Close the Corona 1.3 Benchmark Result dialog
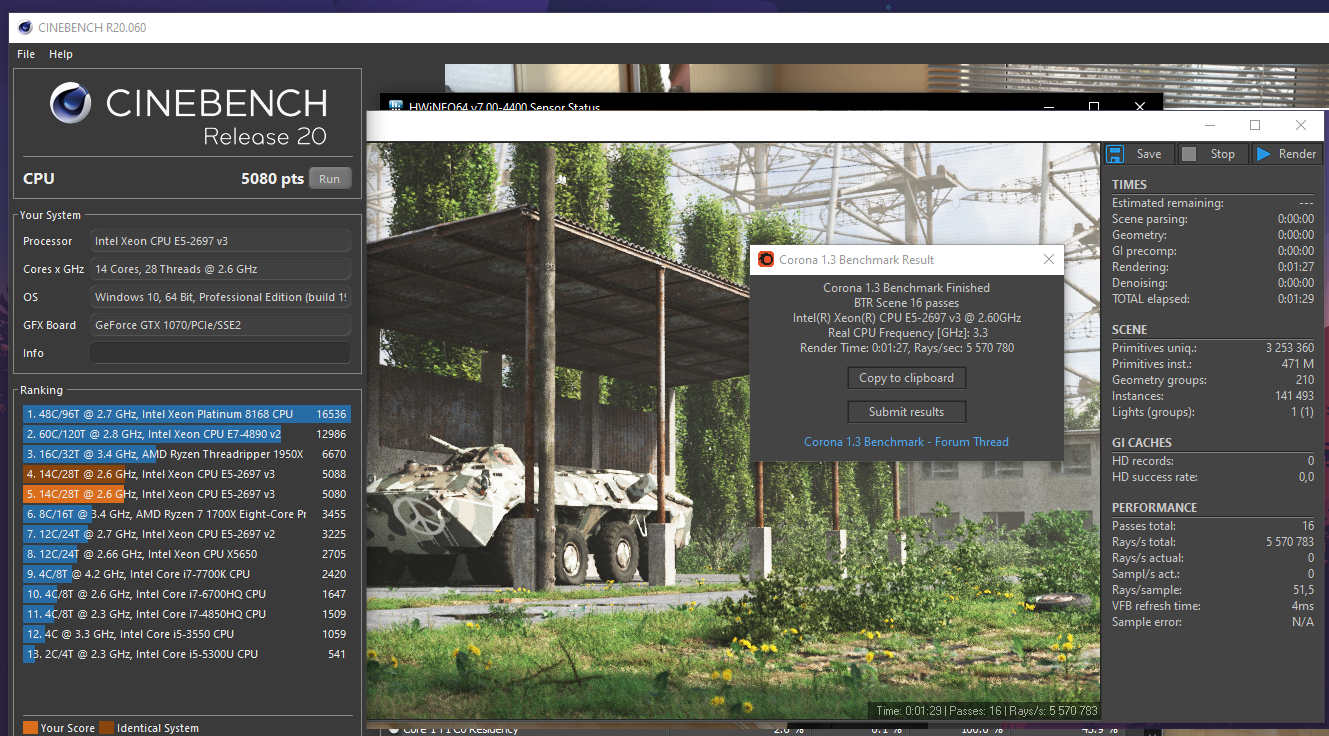1329x736 pixels. [x=1049, y=259]
